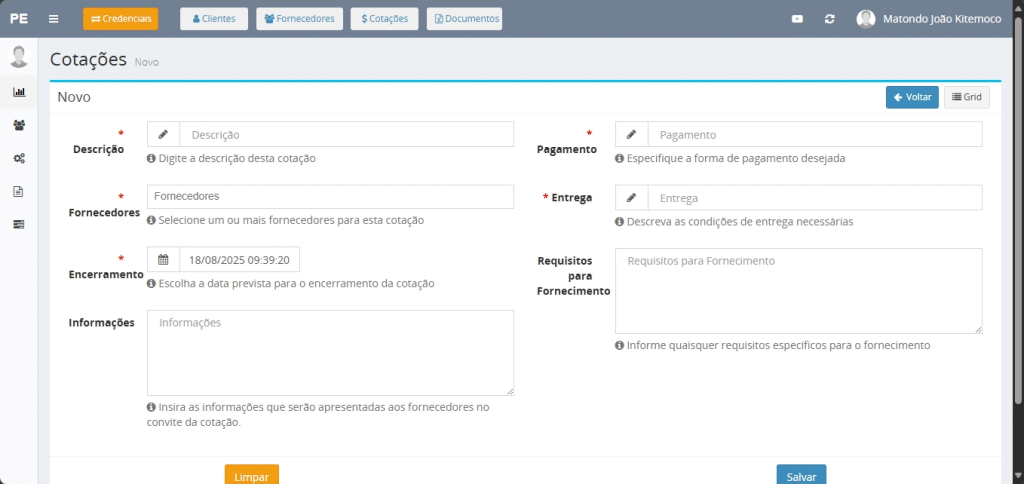
Task: Click the 'Novo' panel title
Action: click(x=74, y=97)
